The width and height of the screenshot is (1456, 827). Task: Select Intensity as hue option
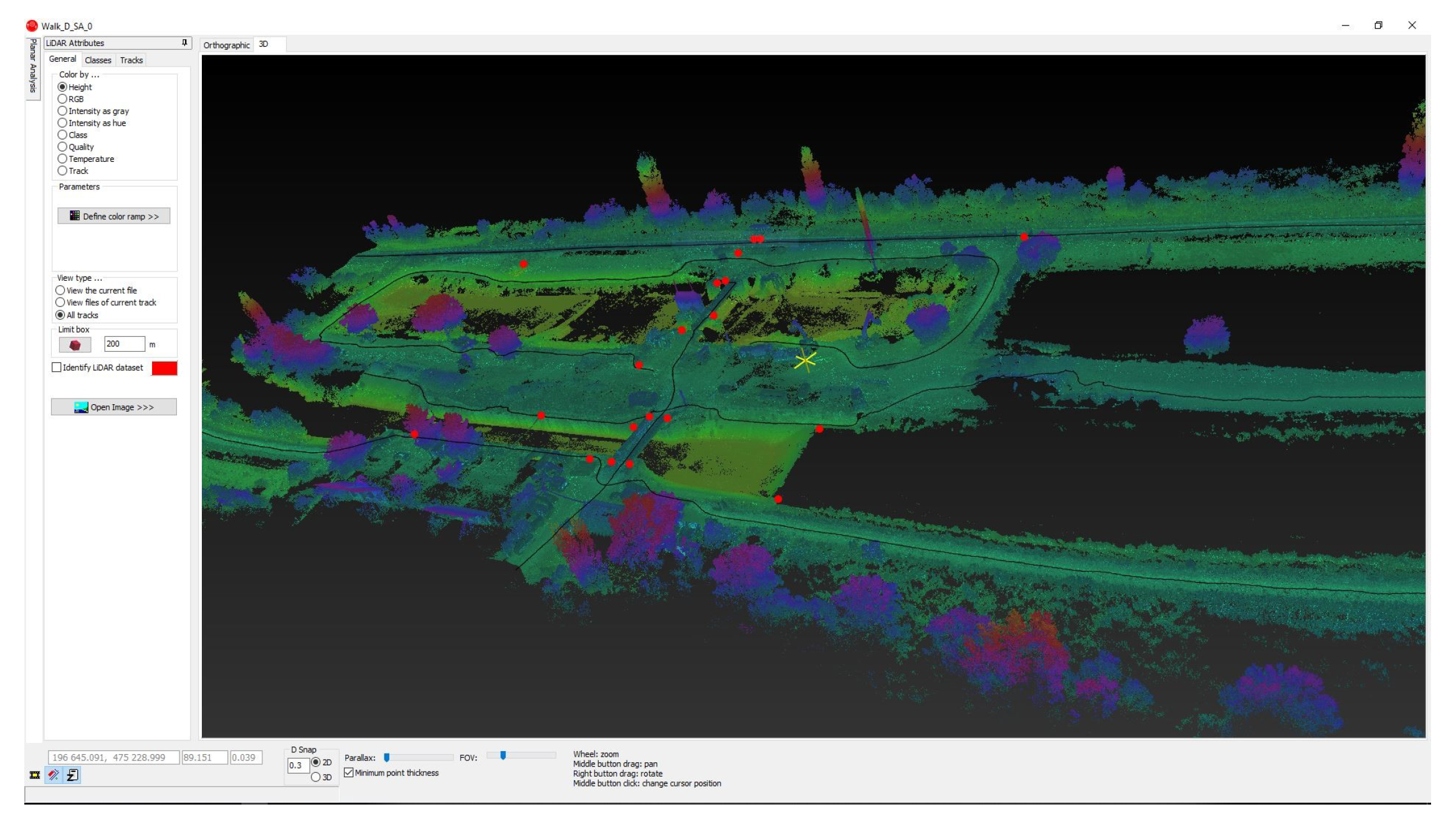pyautogui.click(x=62, y=123)
